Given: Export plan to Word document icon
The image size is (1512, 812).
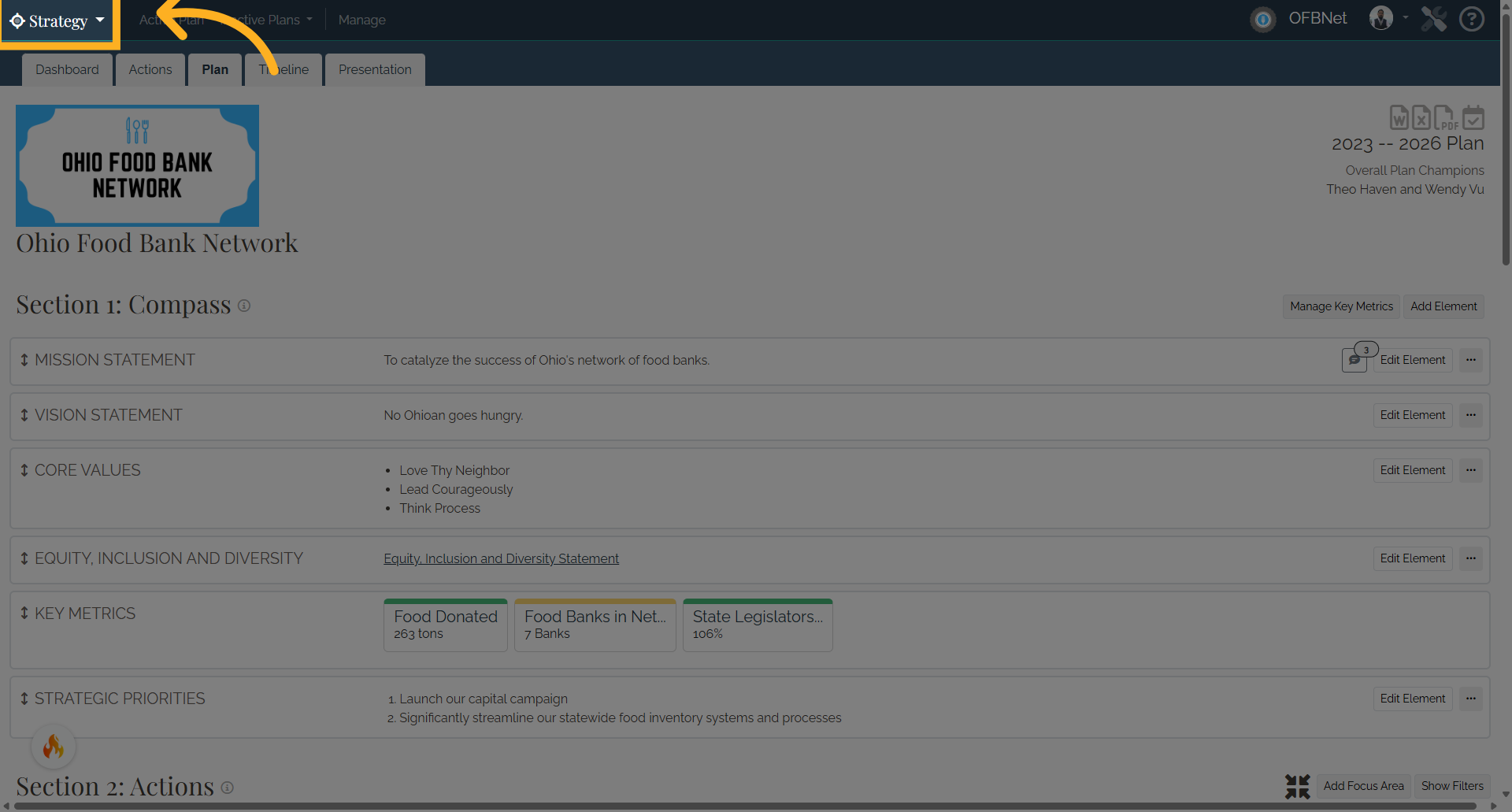Looking at the screenshot, I should pos(1399,117).
